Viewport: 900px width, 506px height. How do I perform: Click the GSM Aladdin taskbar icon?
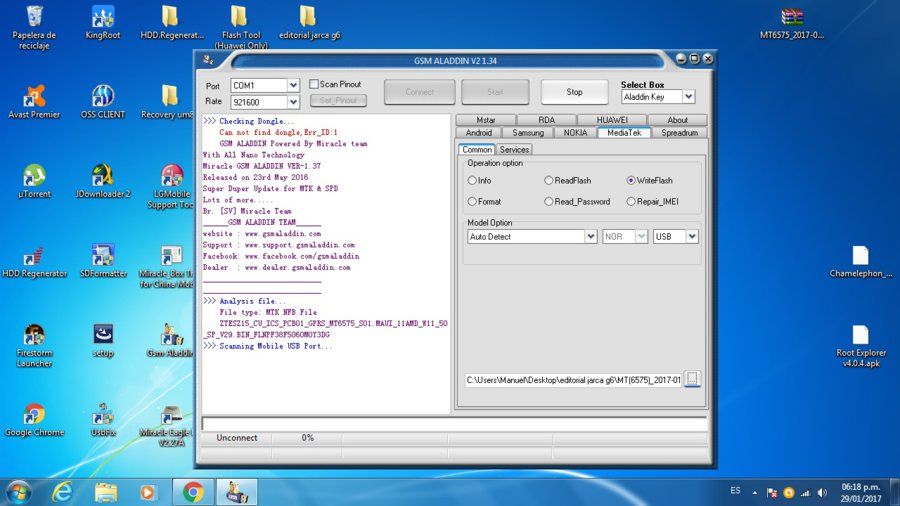[x=236, y=492]
